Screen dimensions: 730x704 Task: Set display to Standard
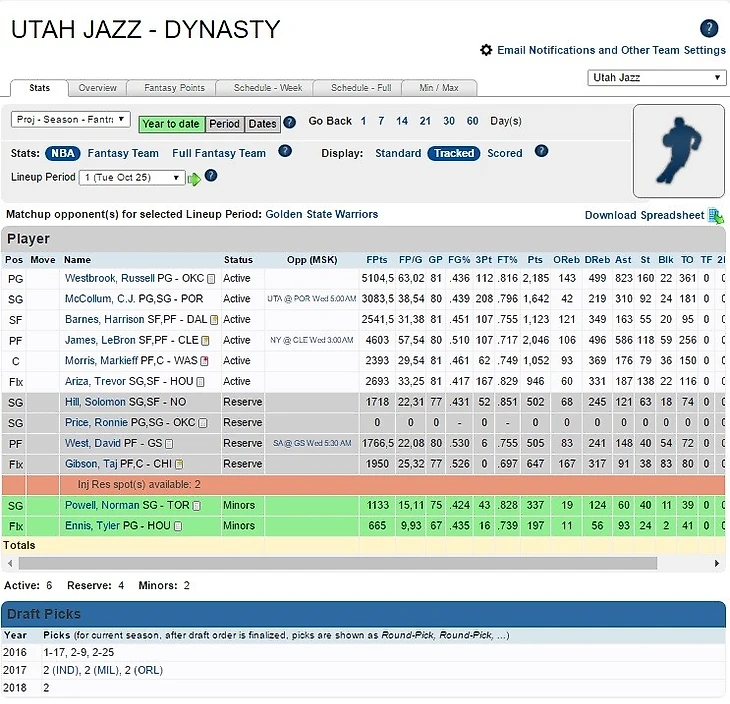[x=398, y=153]
